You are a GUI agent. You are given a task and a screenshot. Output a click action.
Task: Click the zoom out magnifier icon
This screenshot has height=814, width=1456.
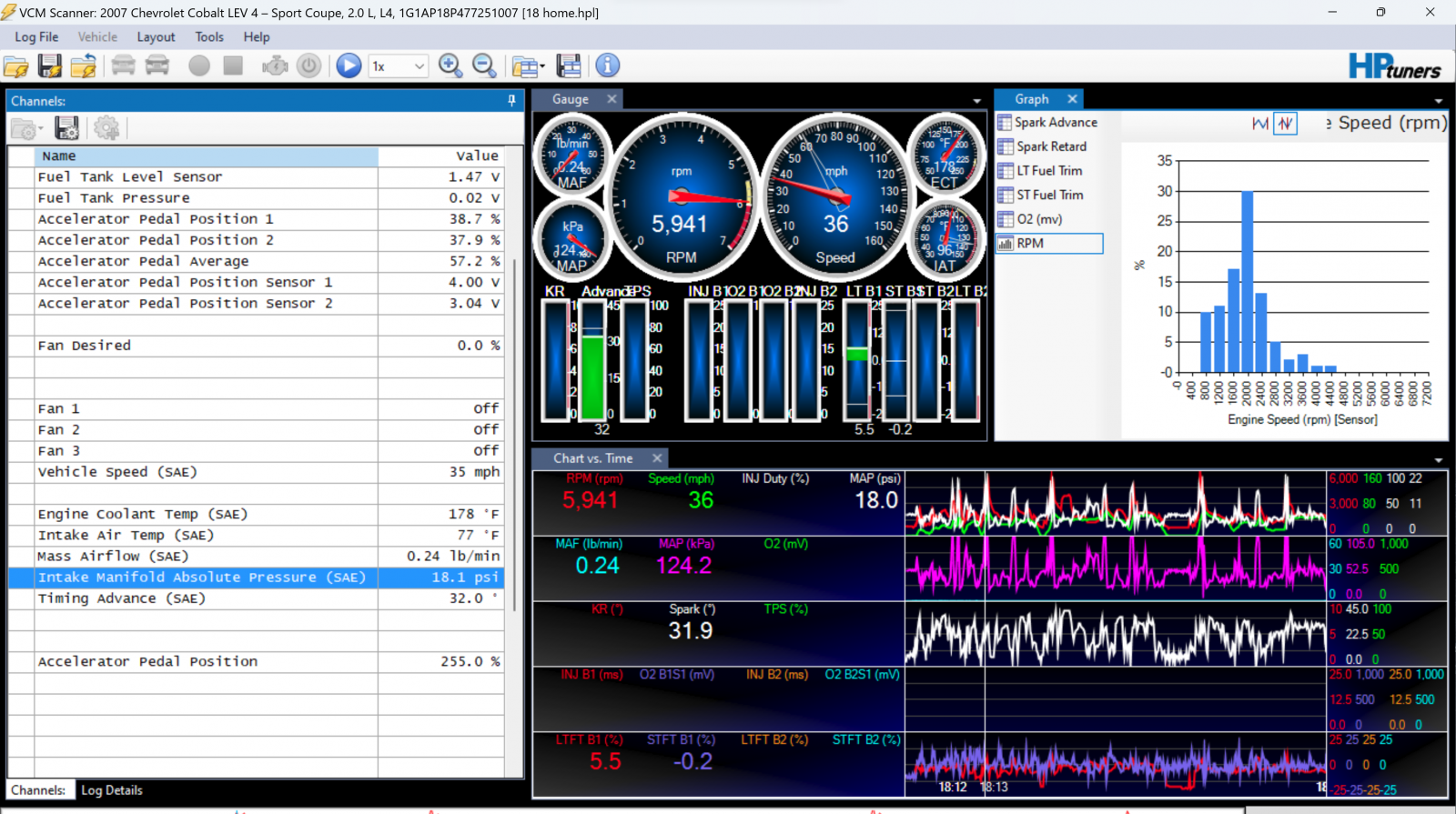click(485, 65)
